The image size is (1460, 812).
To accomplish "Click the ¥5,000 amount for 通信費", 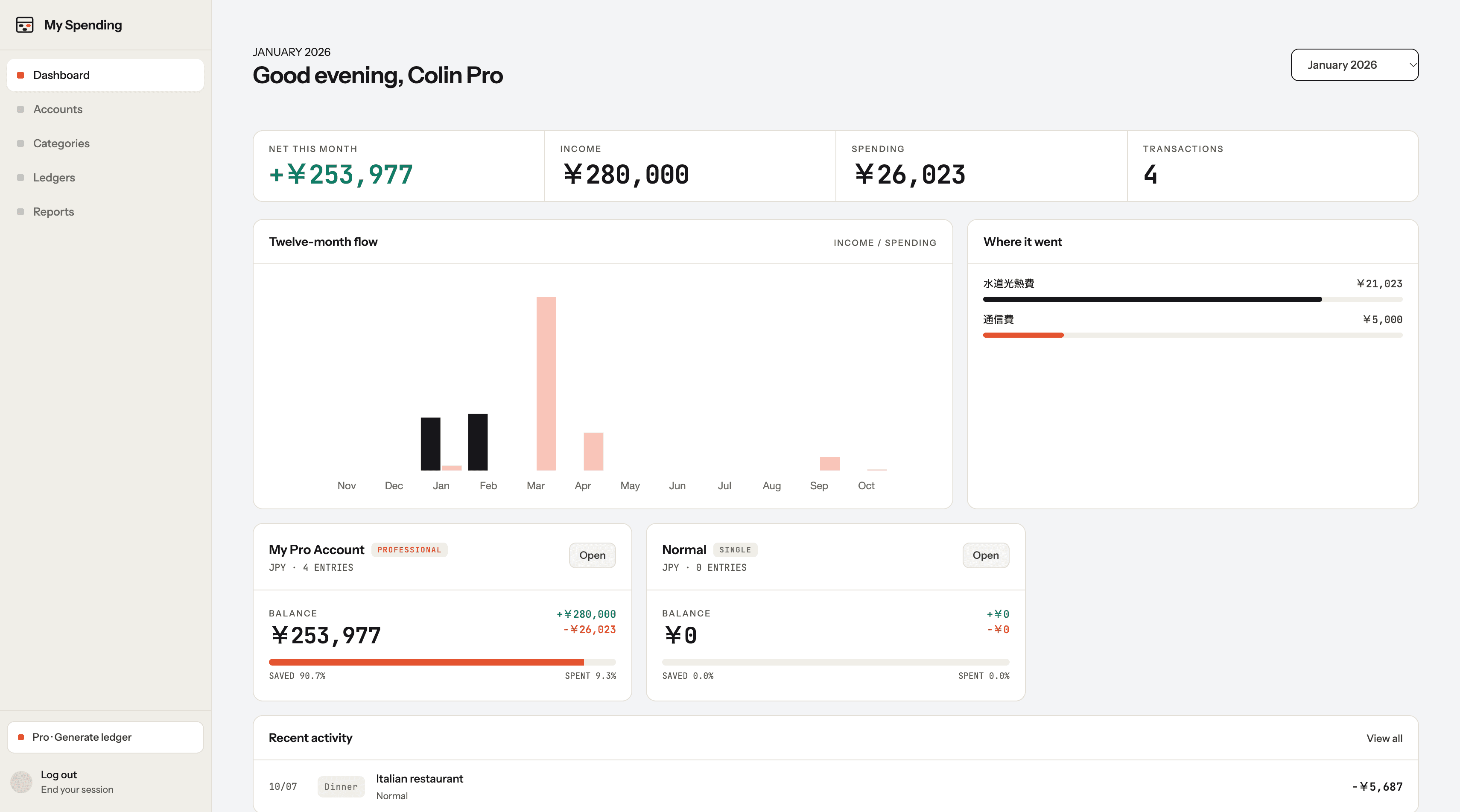I will click(1382, 320).
